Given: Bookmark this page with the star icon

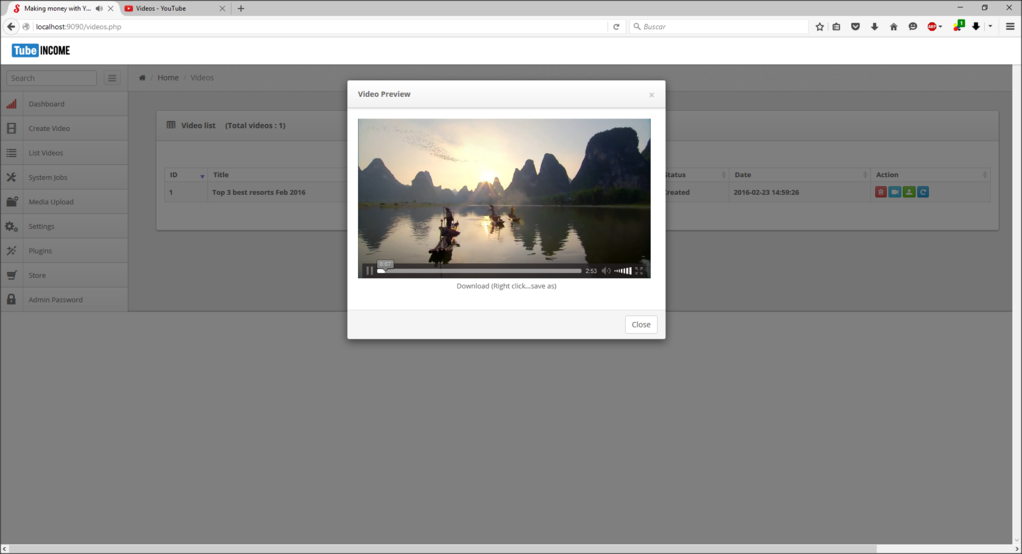Looking at the screenshot, I should pos(819,27).
